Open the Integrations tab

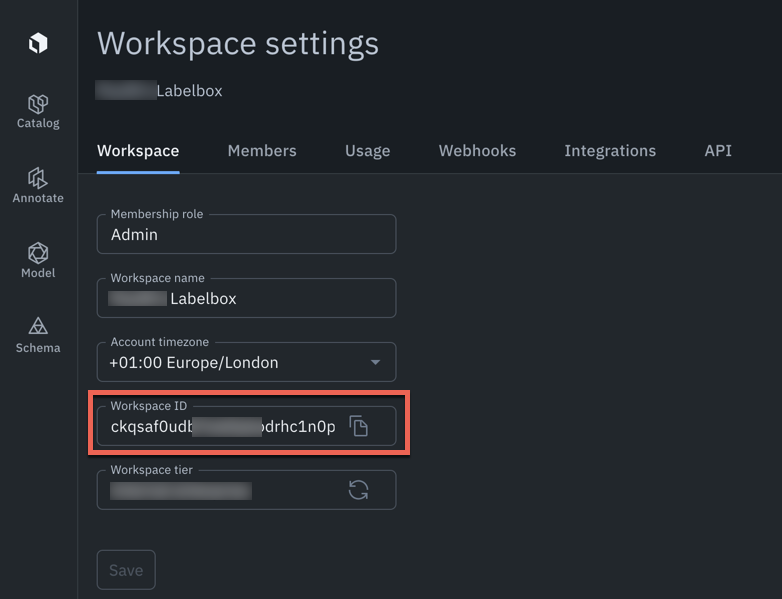pos(610,151)
